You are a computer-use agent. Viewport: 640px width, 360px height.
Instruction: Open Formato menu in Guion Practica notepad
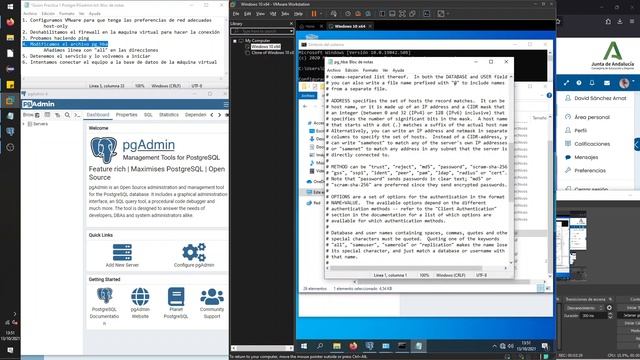coord(67,13)
